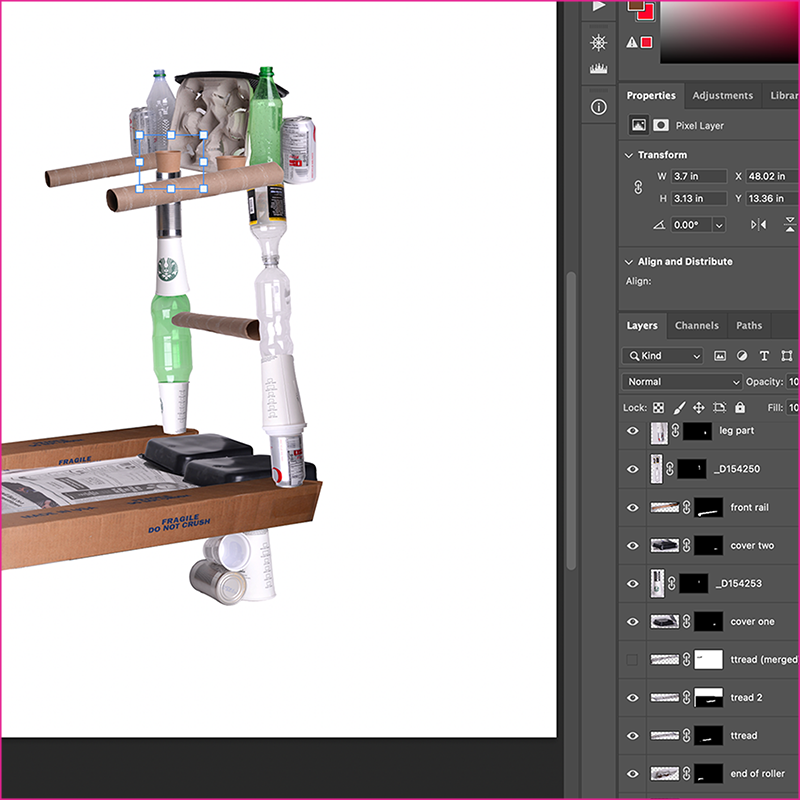800x800 pixels.
Task: Filter layers by type layers icon
Action: [x=764, y=356]
